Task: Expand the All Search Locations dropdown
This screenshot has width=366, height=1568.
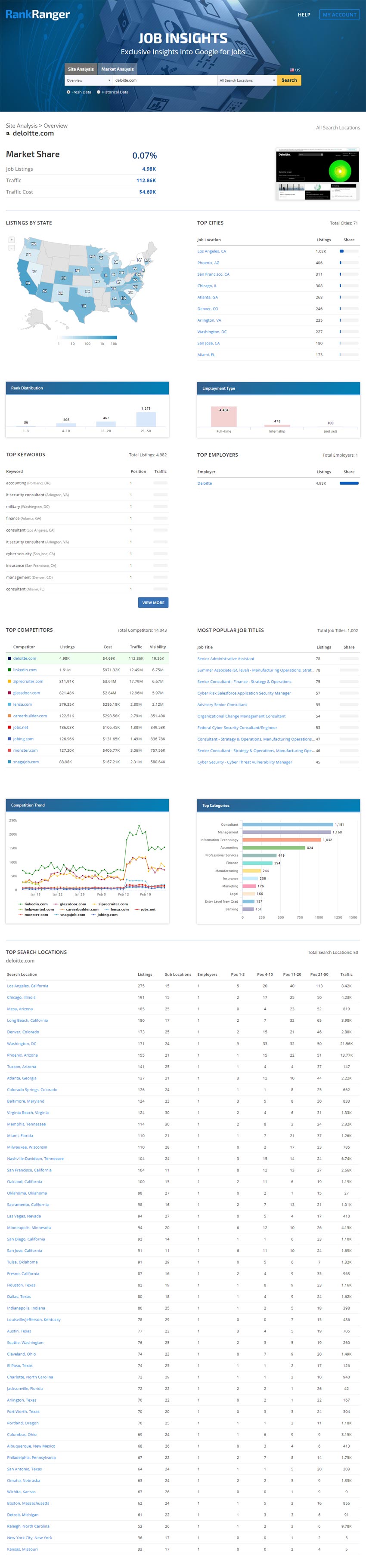Action: [x=247, y=80]
